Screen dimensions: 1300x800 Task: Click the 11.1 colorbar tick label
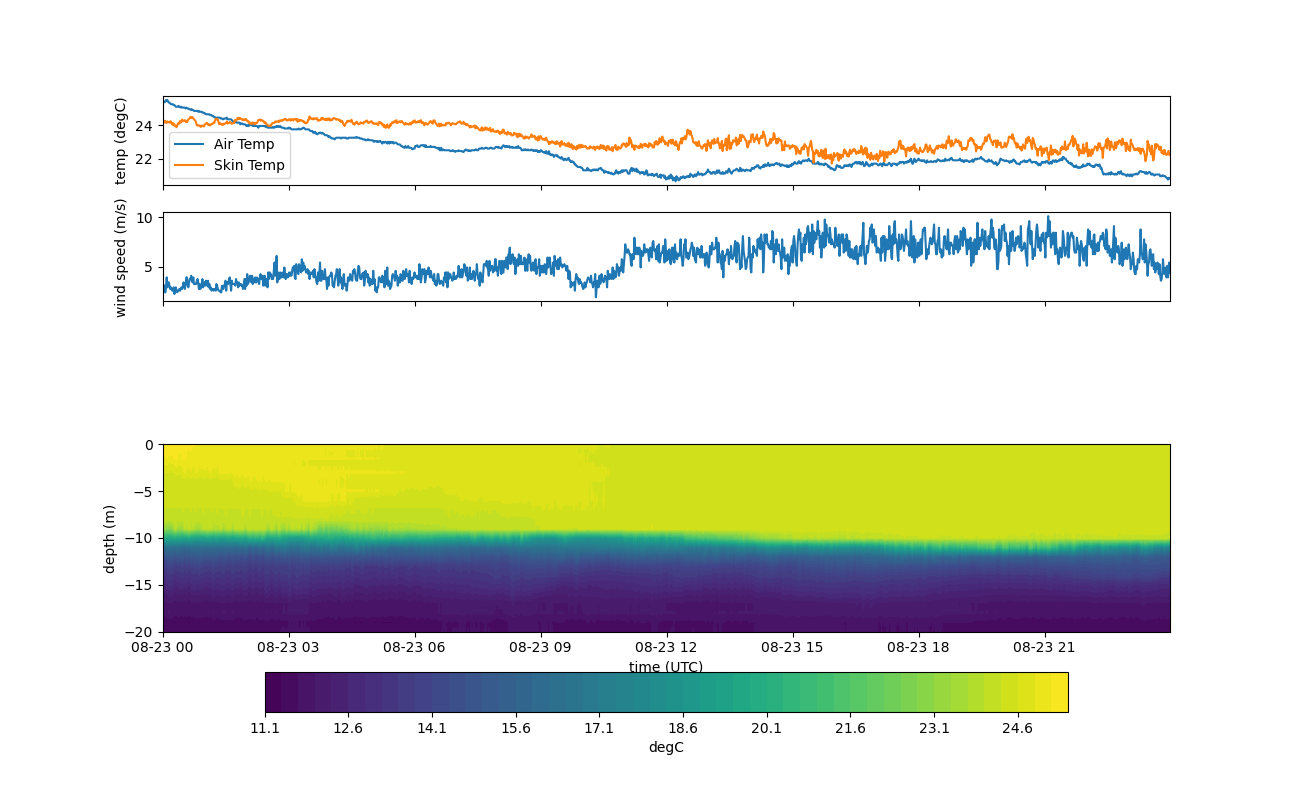coord(265,729)
